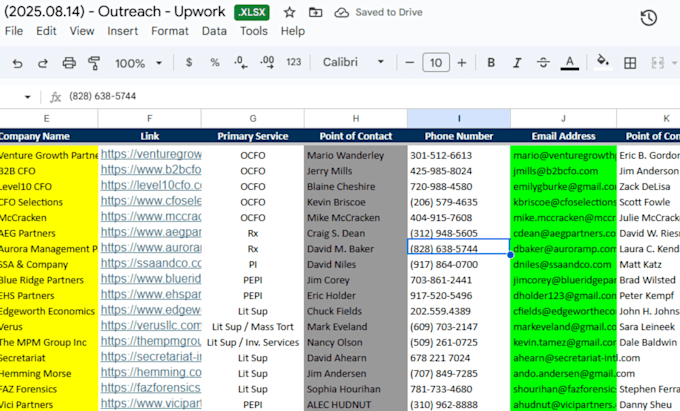This screenshot has width=680, height=411.
Task: Open the secretariat-i link
Action: coord(151,356)
